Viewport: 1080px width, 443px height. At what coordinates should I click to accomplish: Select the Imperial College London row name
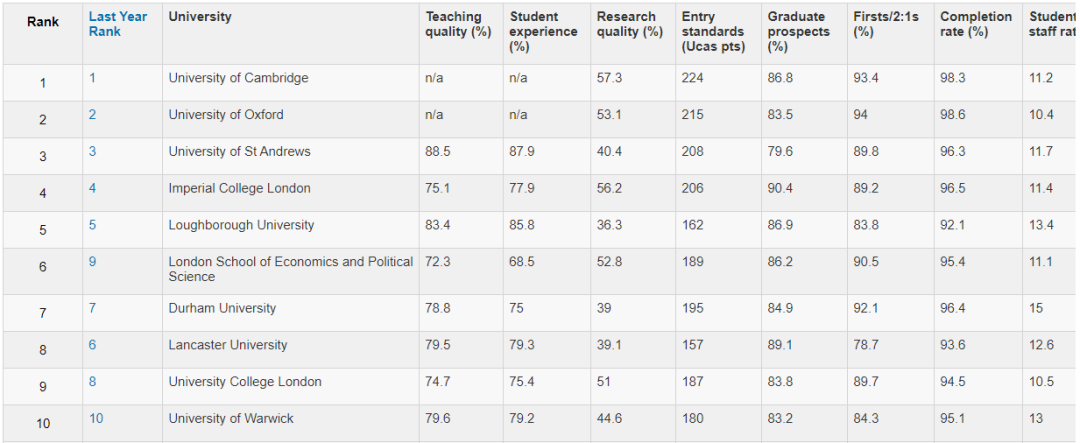point(240,188)
